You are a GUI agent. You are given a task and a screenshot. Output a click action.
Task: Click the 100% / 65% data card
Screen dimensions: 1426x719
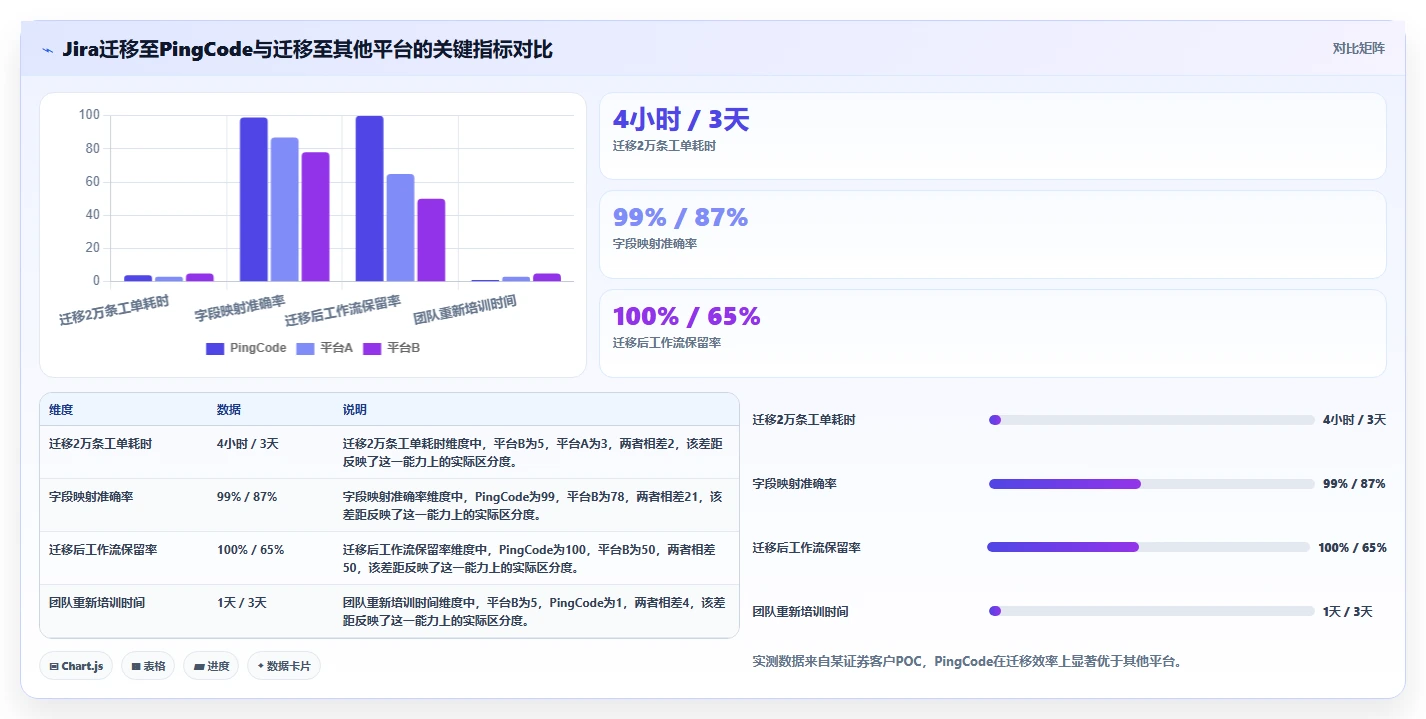coord(992,333)
